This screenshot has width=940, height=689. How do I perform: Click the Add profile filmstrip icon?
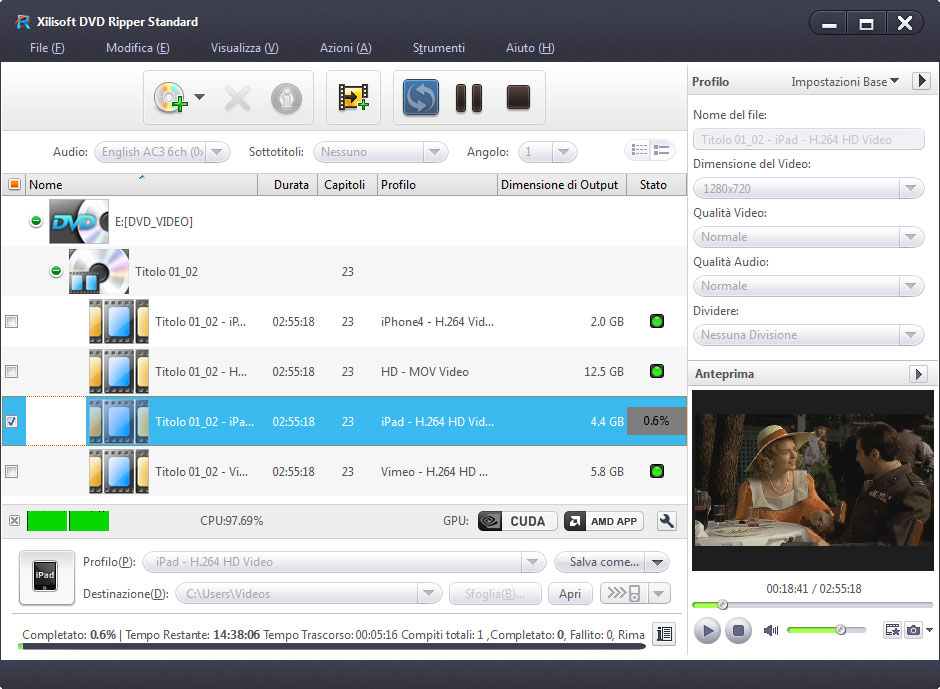[x=353, y=97]
